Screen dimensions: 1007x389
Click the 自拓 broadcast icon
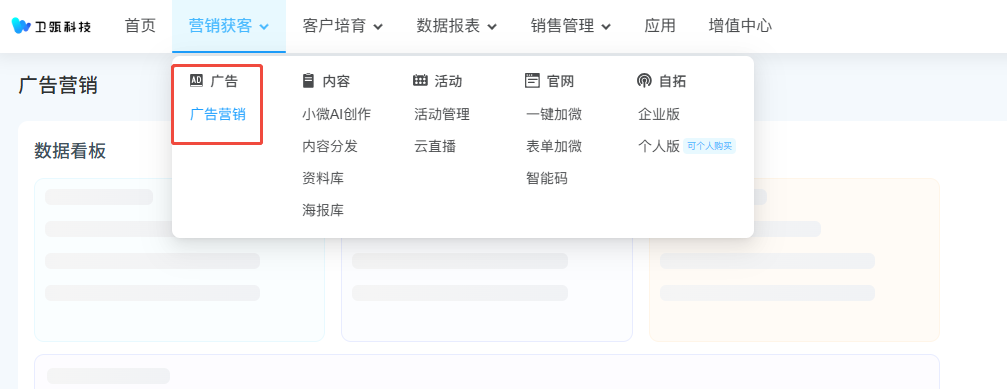[x=644, y=80]
